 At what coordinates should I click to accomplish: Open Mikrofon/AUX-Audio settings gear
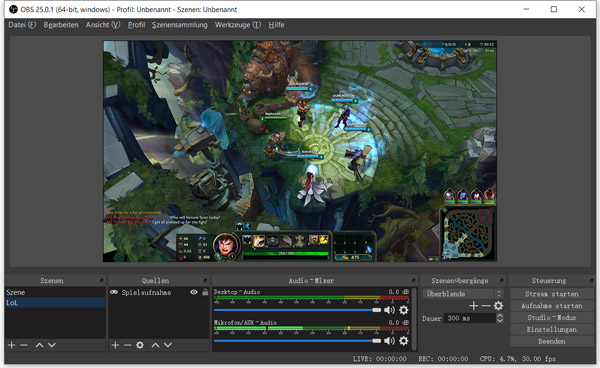coord(404,340)
